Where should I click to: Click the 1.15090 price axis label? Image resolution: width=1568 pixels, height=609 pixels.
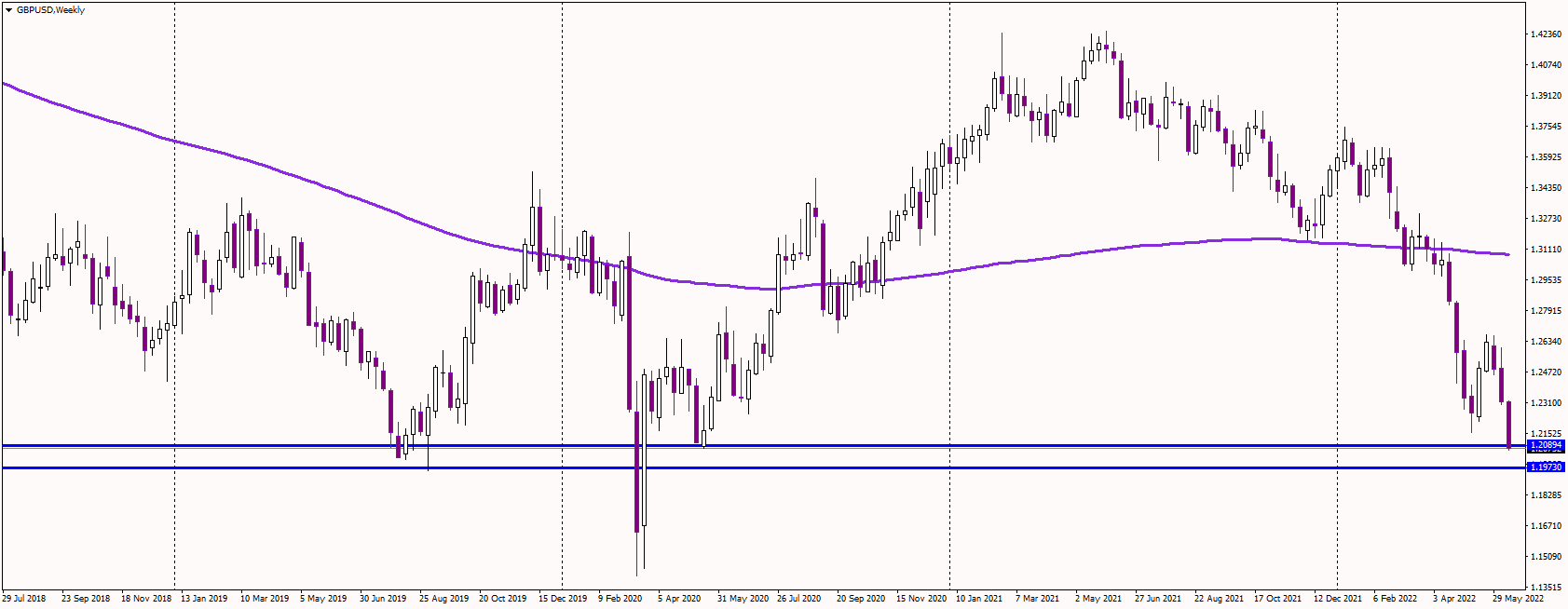pos(1547,557)
